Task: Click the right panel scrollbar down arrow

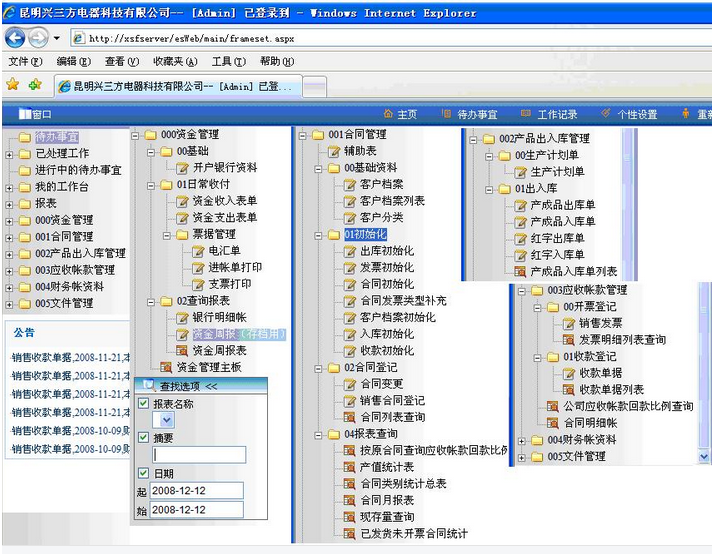Action: 704,456
